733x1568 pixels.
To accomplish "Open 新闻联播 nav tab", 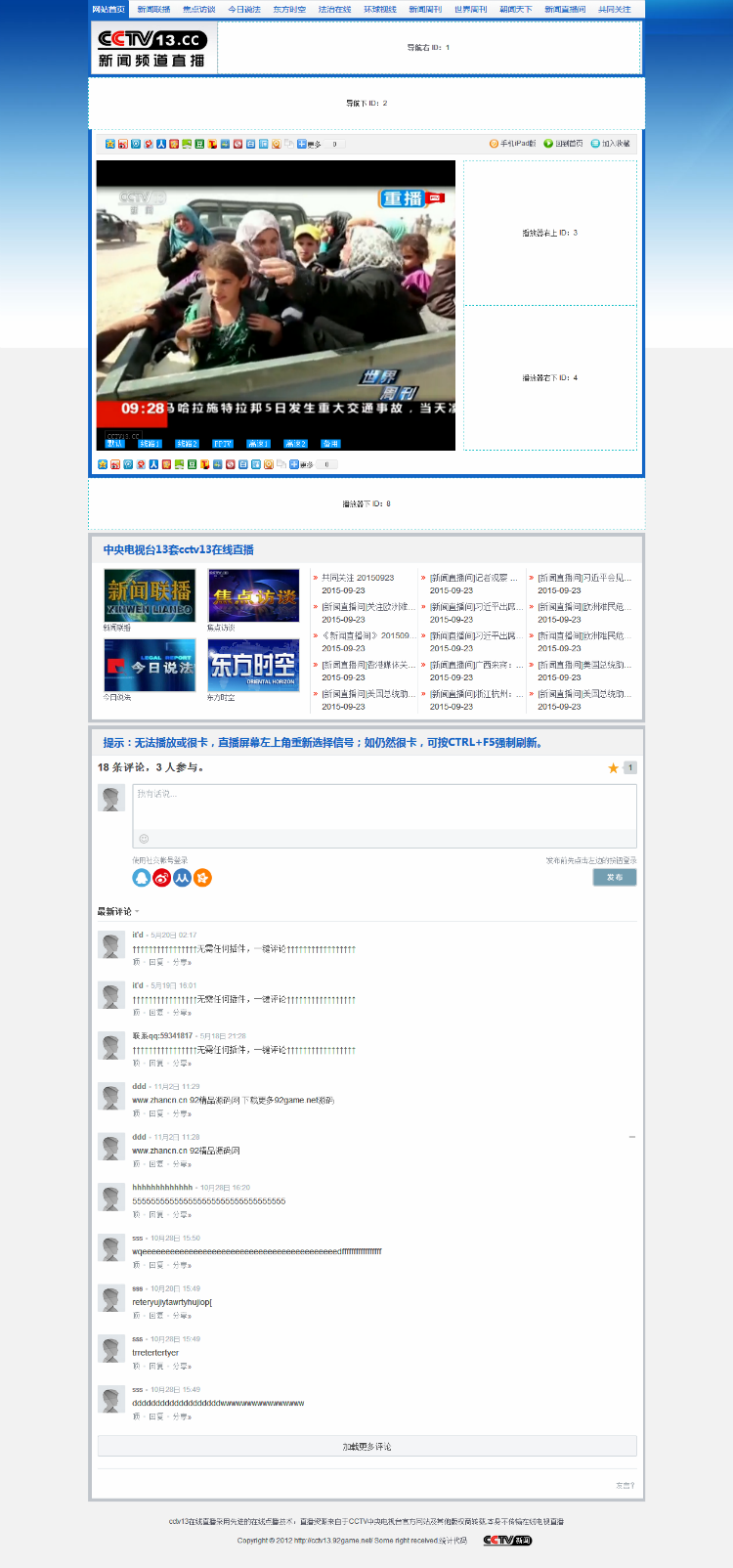I will [x=153, y=9].
